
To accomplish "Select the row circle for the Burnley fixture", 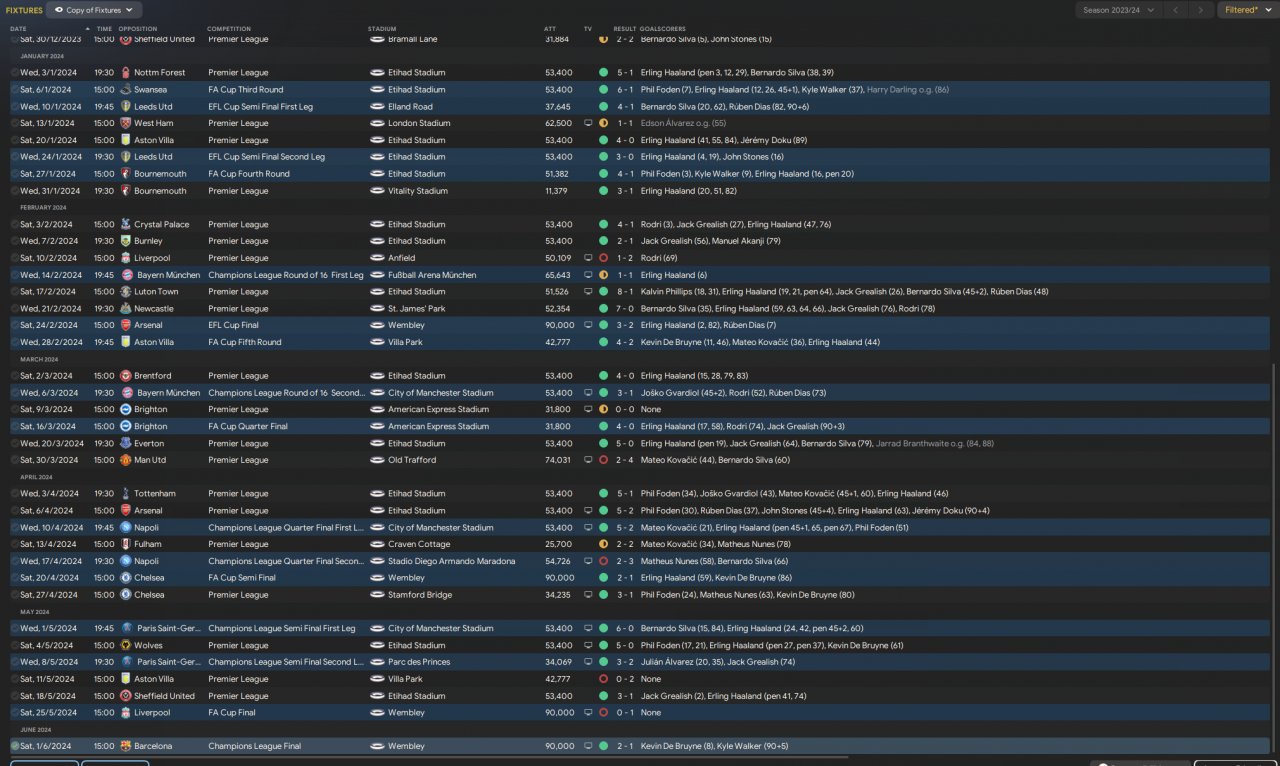I will [15, 241].
